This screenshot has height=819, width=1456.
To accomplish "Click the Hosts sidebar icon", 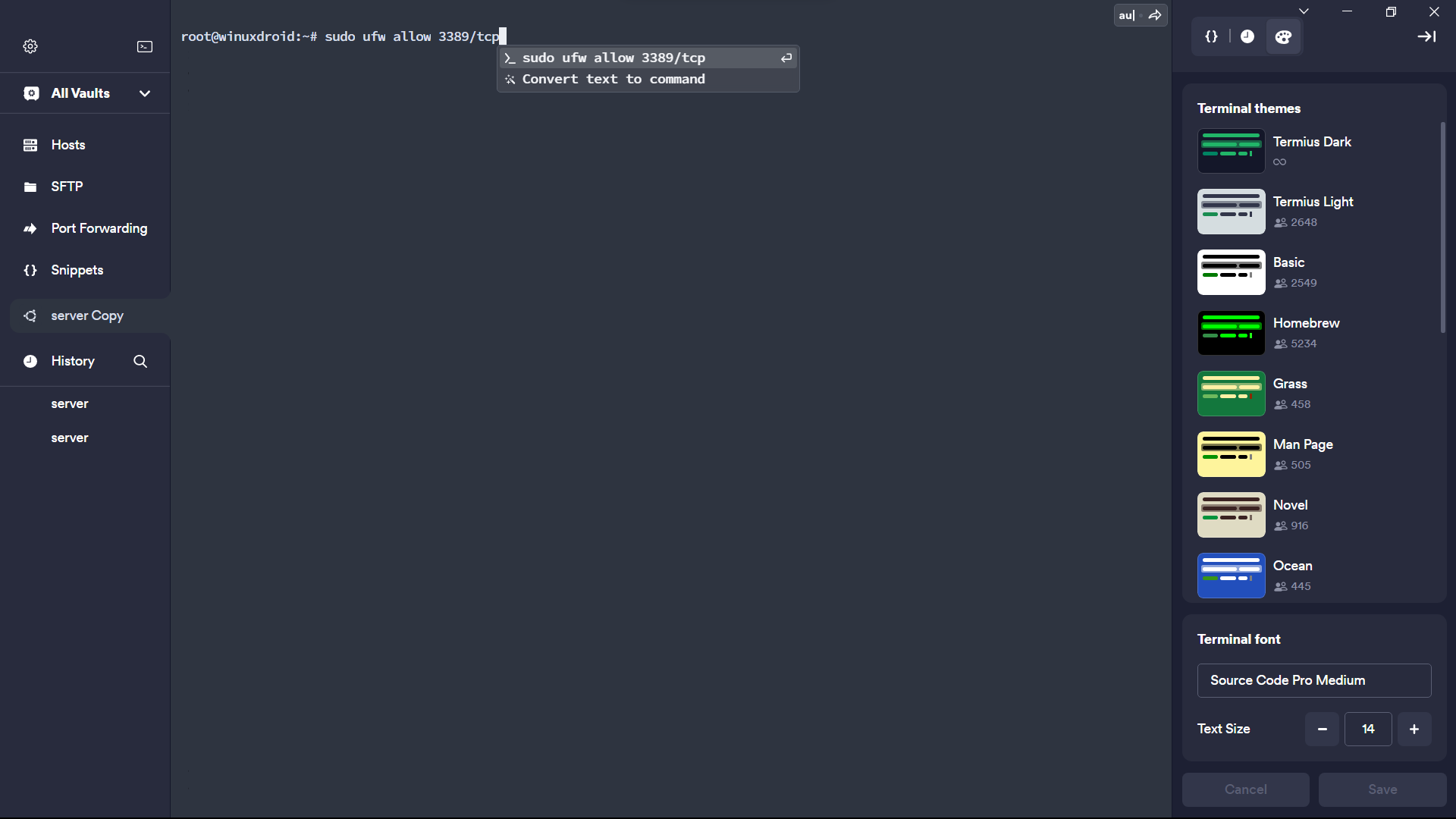I will pos(30,145).
